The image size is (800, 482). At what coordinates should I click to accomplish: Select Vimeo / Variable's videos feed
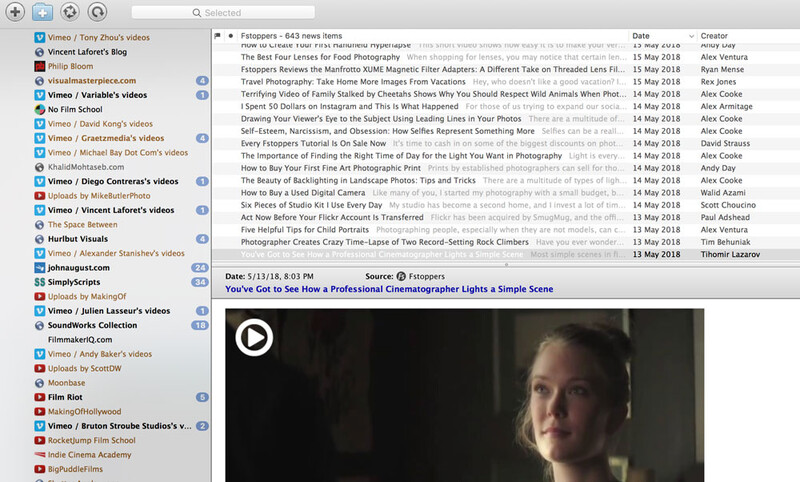tap(97, 95)
